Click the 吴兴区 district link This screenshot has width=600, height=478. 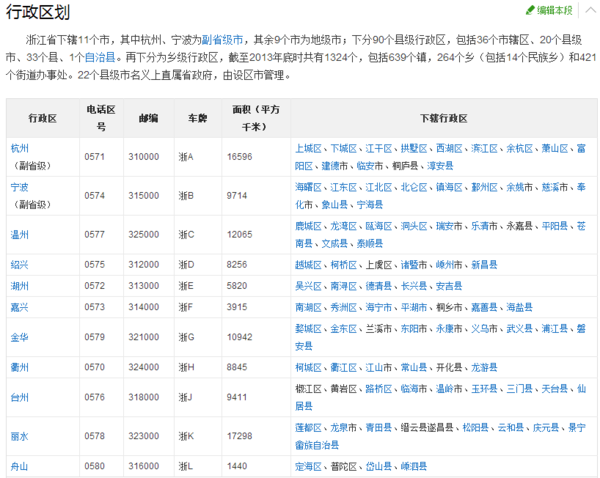[308, 286]
